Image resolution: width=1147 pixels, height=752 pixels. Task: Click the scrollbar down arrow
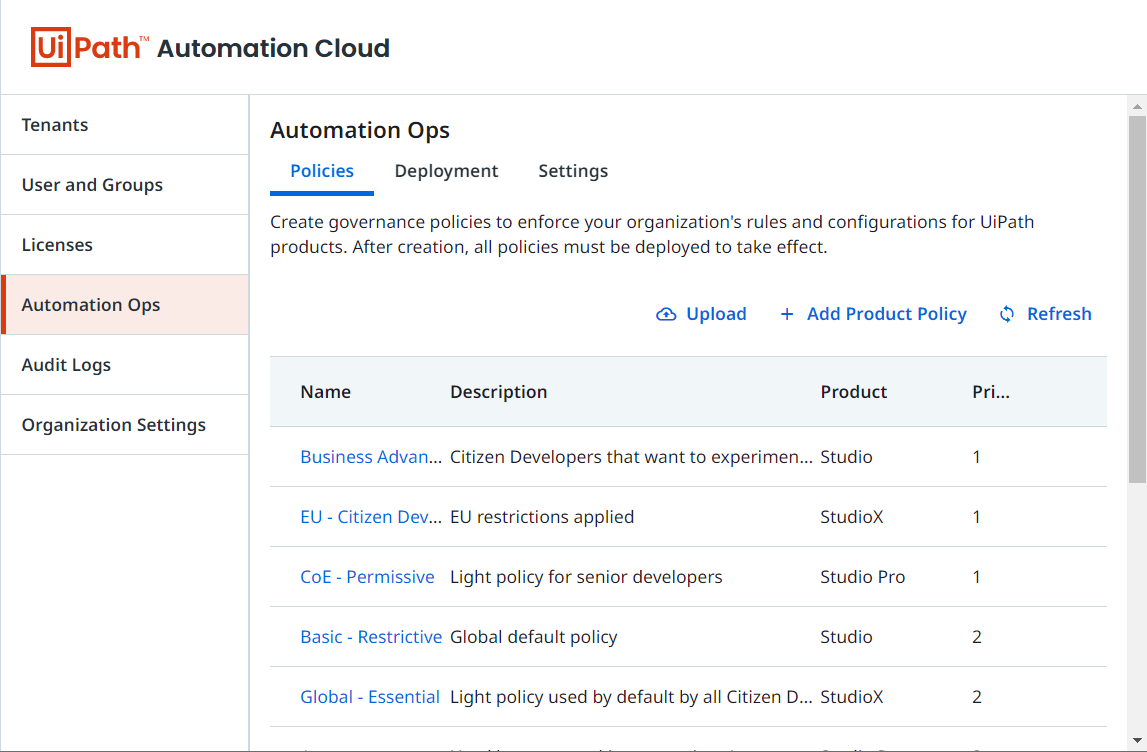pos(1137,740)
